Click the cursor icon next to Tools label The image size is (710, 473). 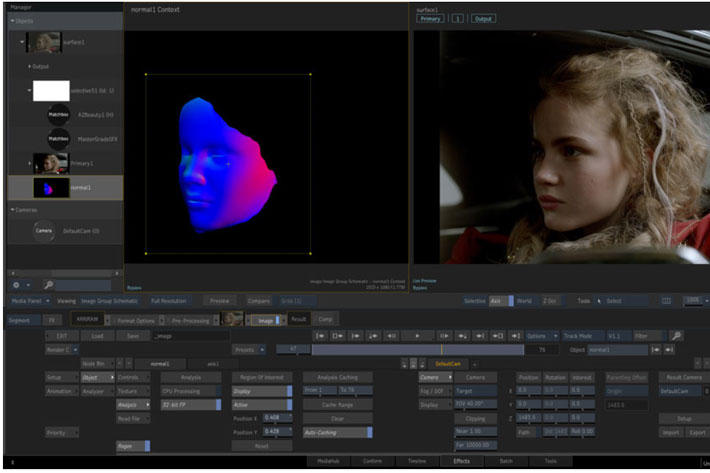pyautogui.click(x=599, y=301)
